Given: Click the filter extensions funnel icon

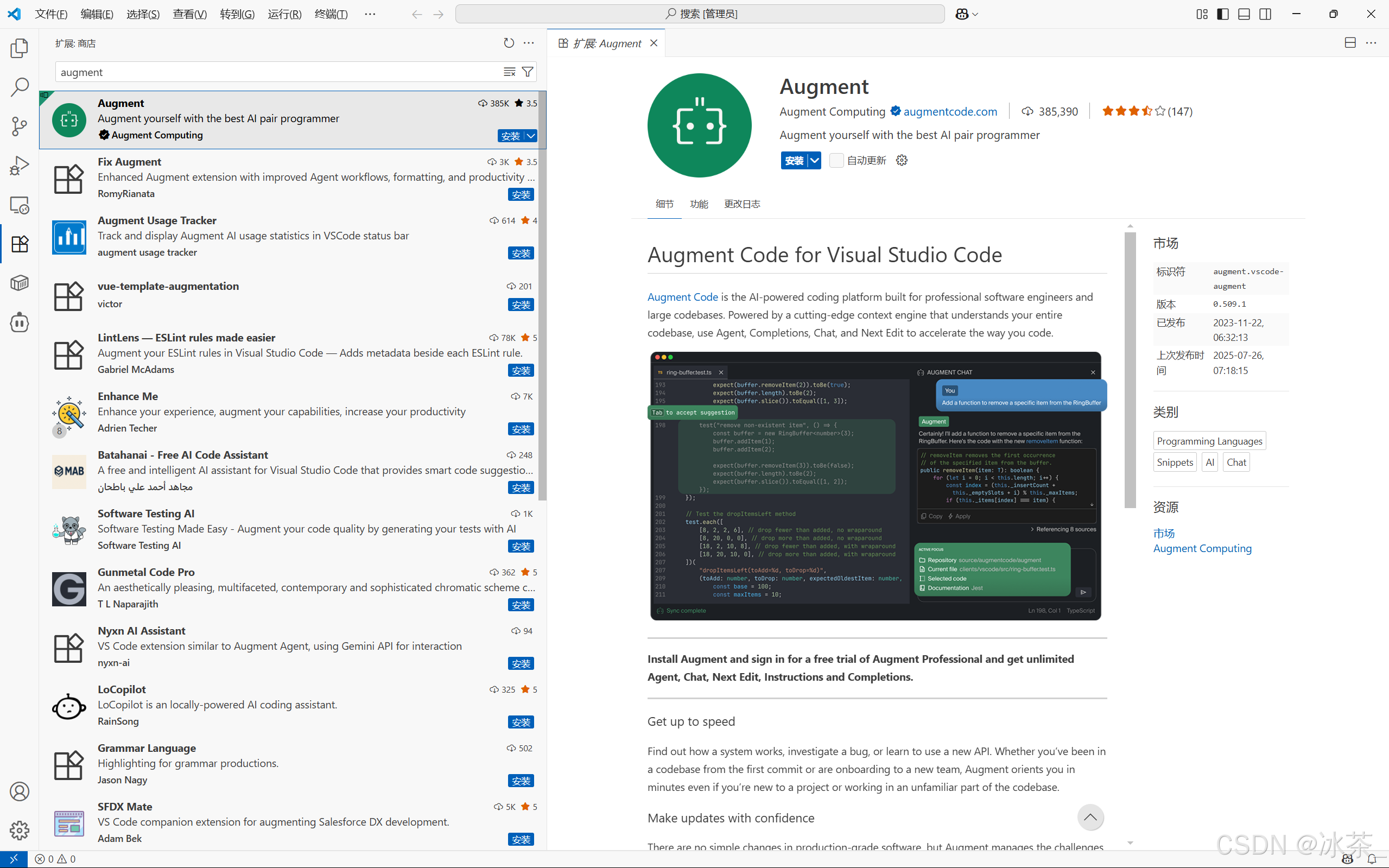Looking at the screenshot, I should 527,72.
